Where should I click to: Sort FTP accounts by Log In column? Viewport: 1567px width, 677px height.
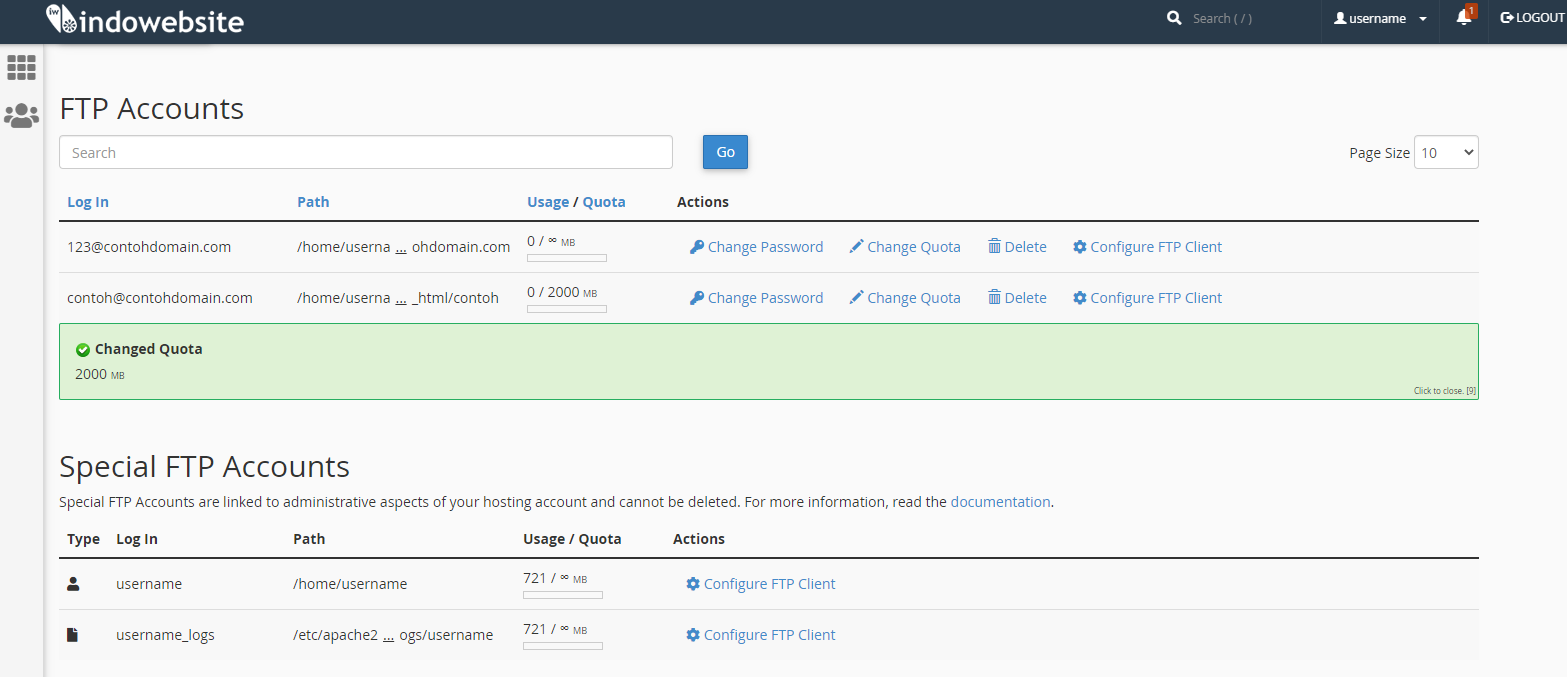click(x=88, y=202)
